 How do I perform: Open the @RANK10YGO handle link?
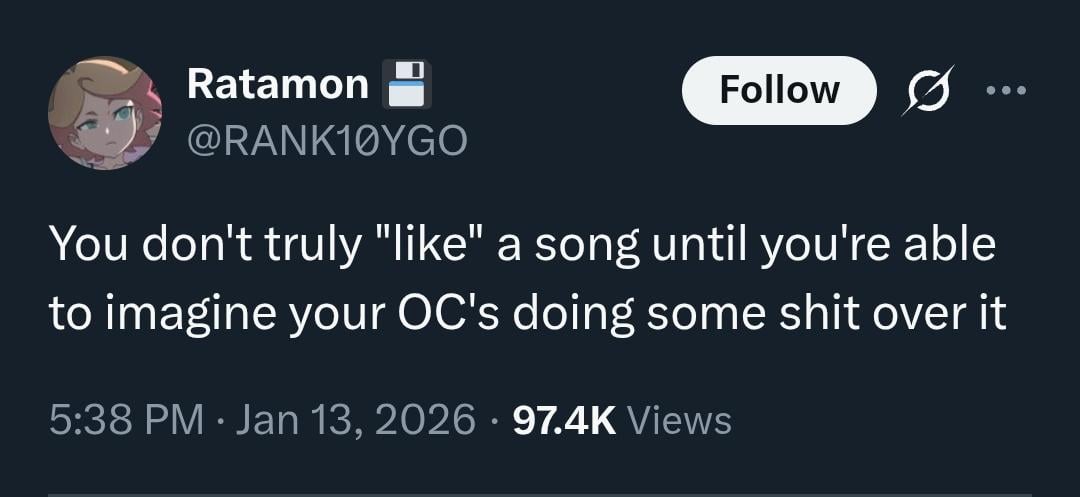tap(327, 143)
